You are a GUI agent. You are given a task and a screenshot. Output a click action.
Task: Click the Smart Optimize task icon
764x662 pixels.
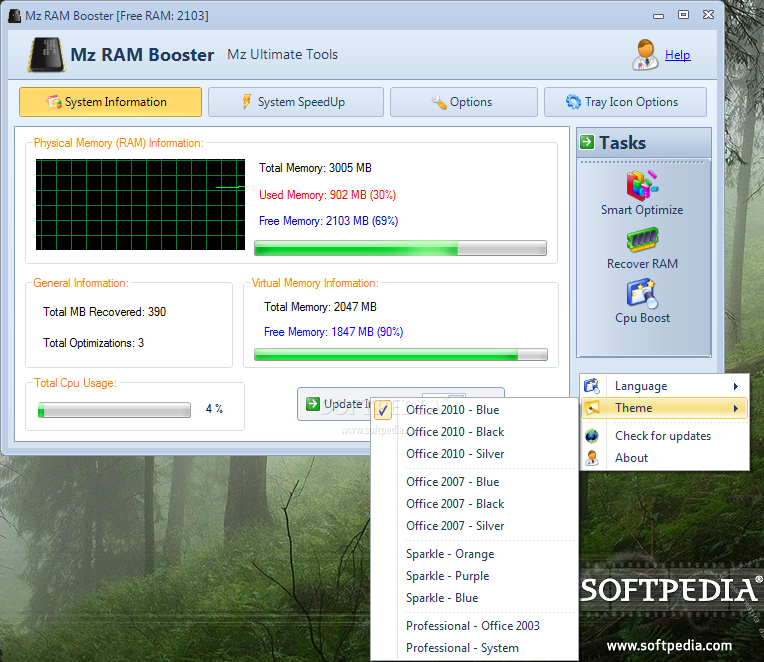[x=642, y=185]
